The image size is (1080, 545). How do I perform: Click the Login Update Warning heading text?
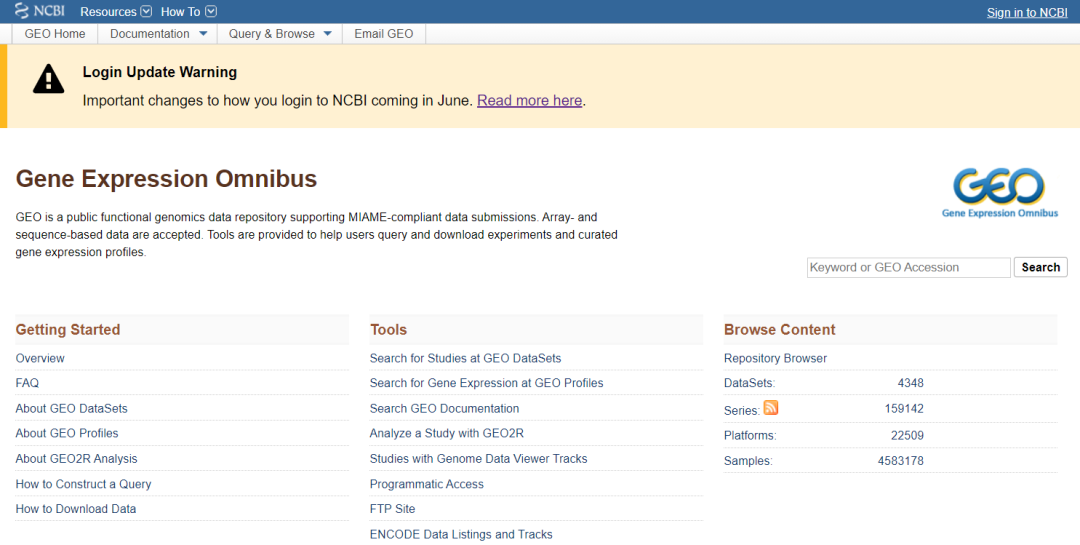[x=160, y=72]
